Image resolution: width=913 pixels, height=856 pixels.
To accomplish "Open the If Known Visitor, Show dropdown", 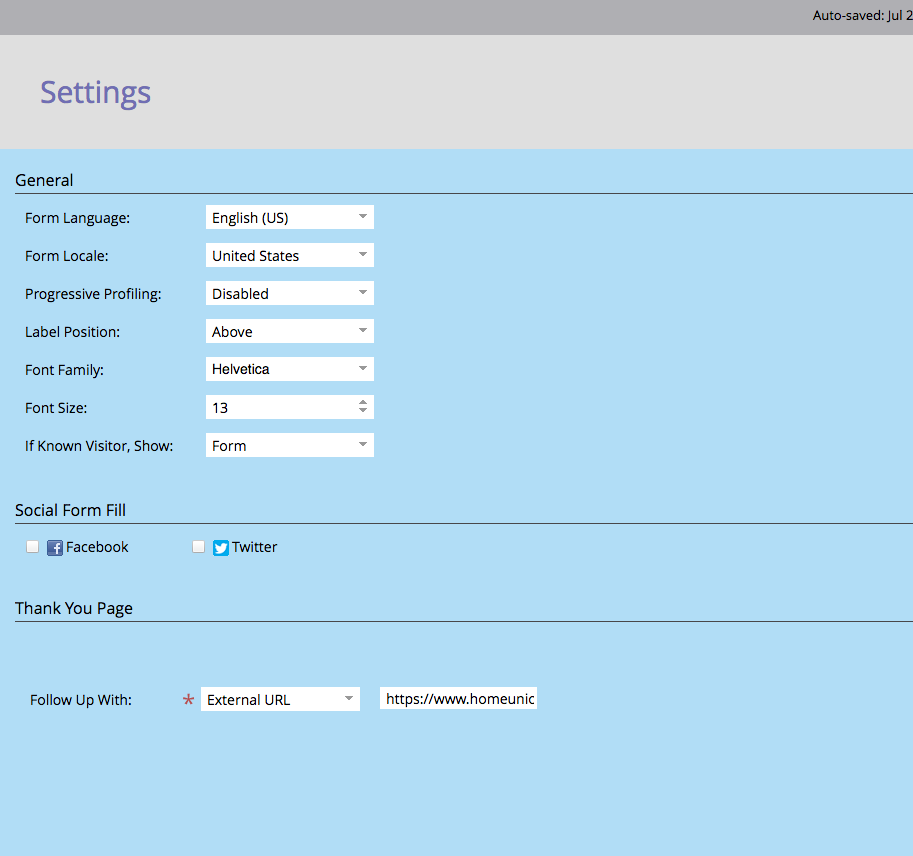I will pyautogui.click(x=289, y=446).
